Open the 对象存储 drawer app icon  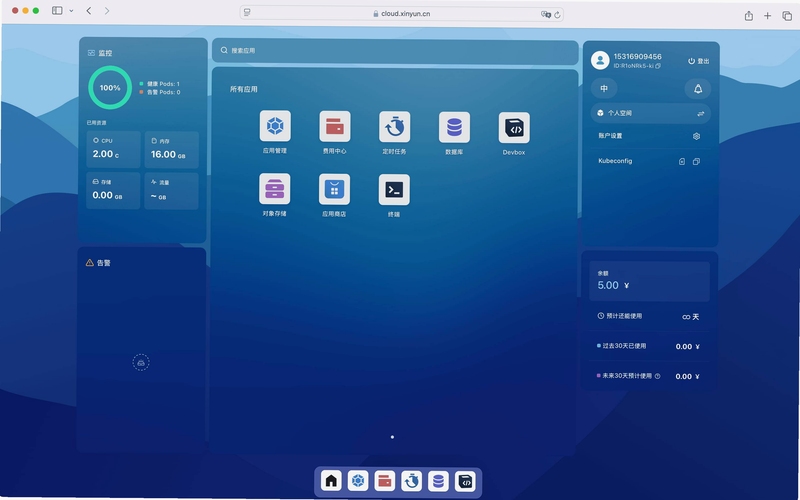pos(274,188)
